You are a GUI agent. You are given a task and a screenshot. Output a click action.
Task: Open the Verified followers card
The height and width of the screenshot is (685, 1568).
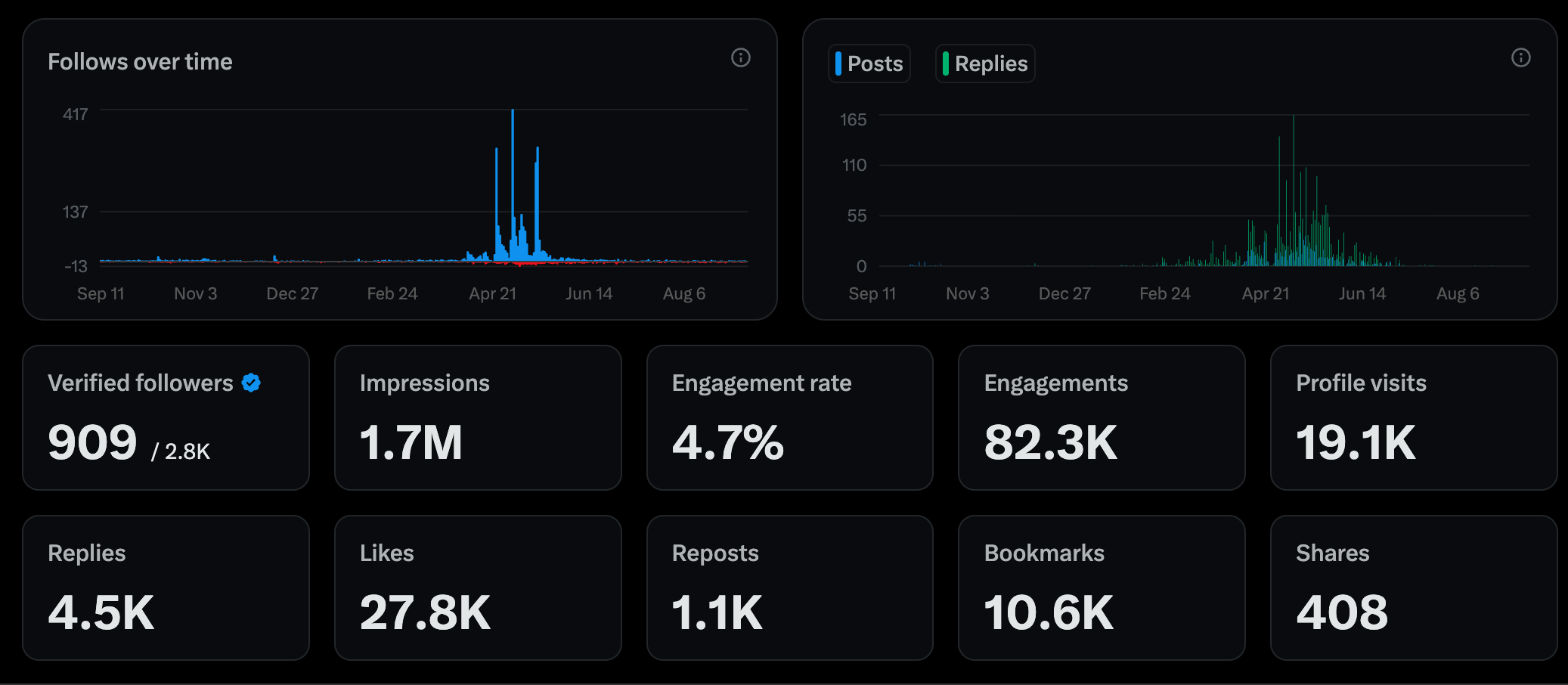coord(166,418)
